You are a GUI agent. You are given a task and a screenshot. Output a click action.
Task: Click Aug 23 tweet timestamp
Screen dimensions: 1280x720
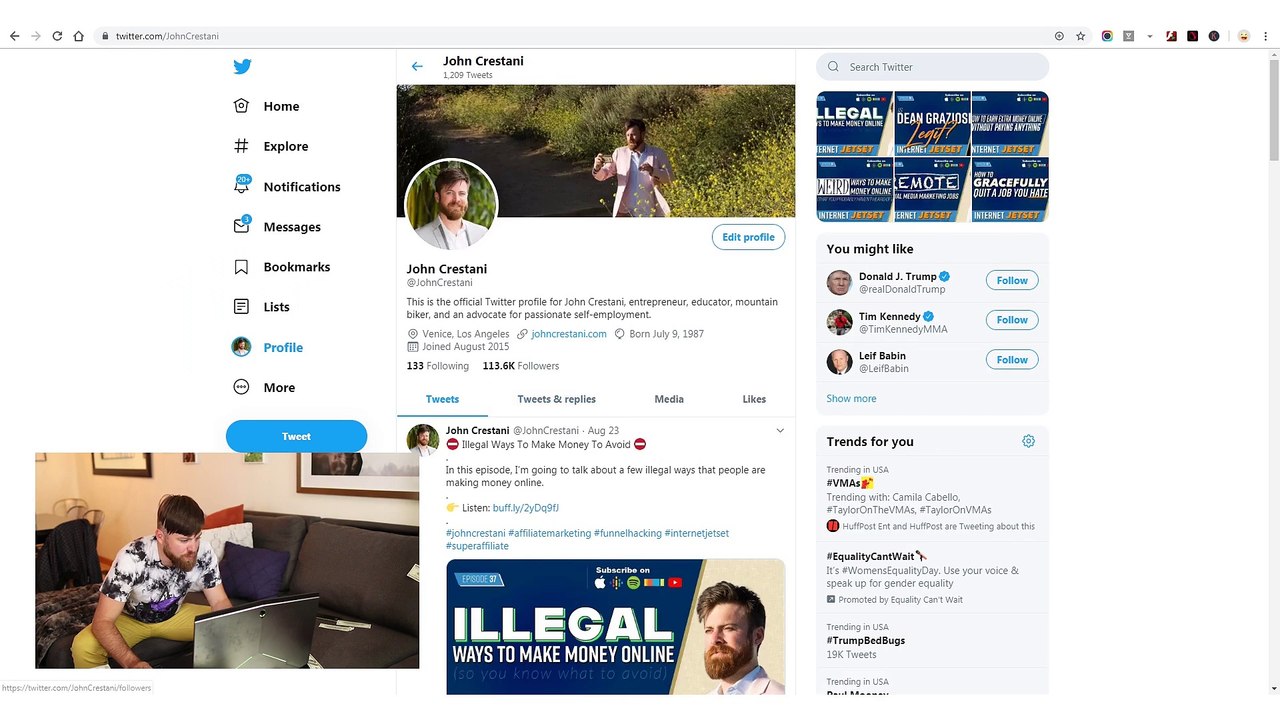pos(603,431)
